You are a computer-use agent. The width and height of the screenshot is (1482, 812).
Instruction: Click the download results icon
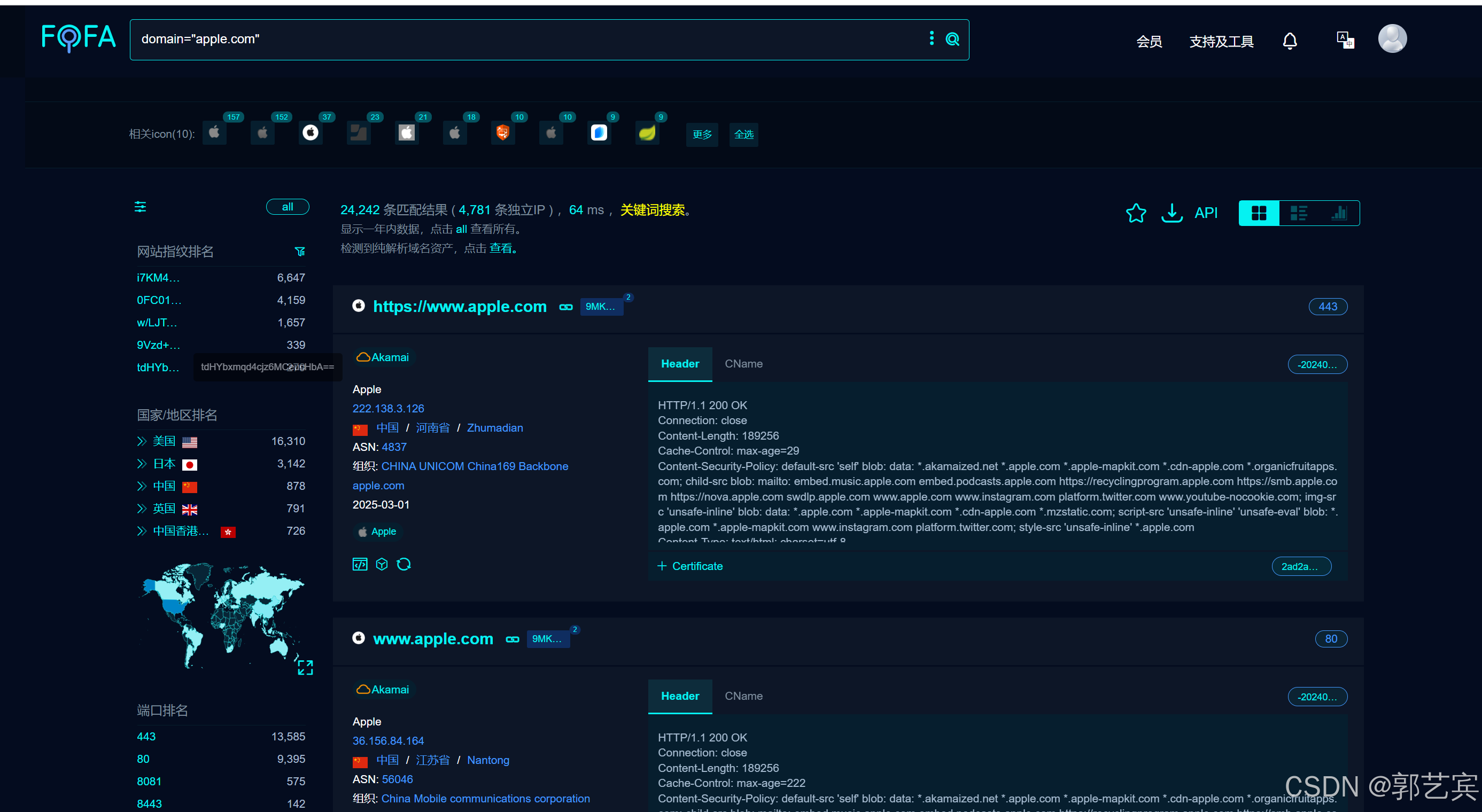1171,213
